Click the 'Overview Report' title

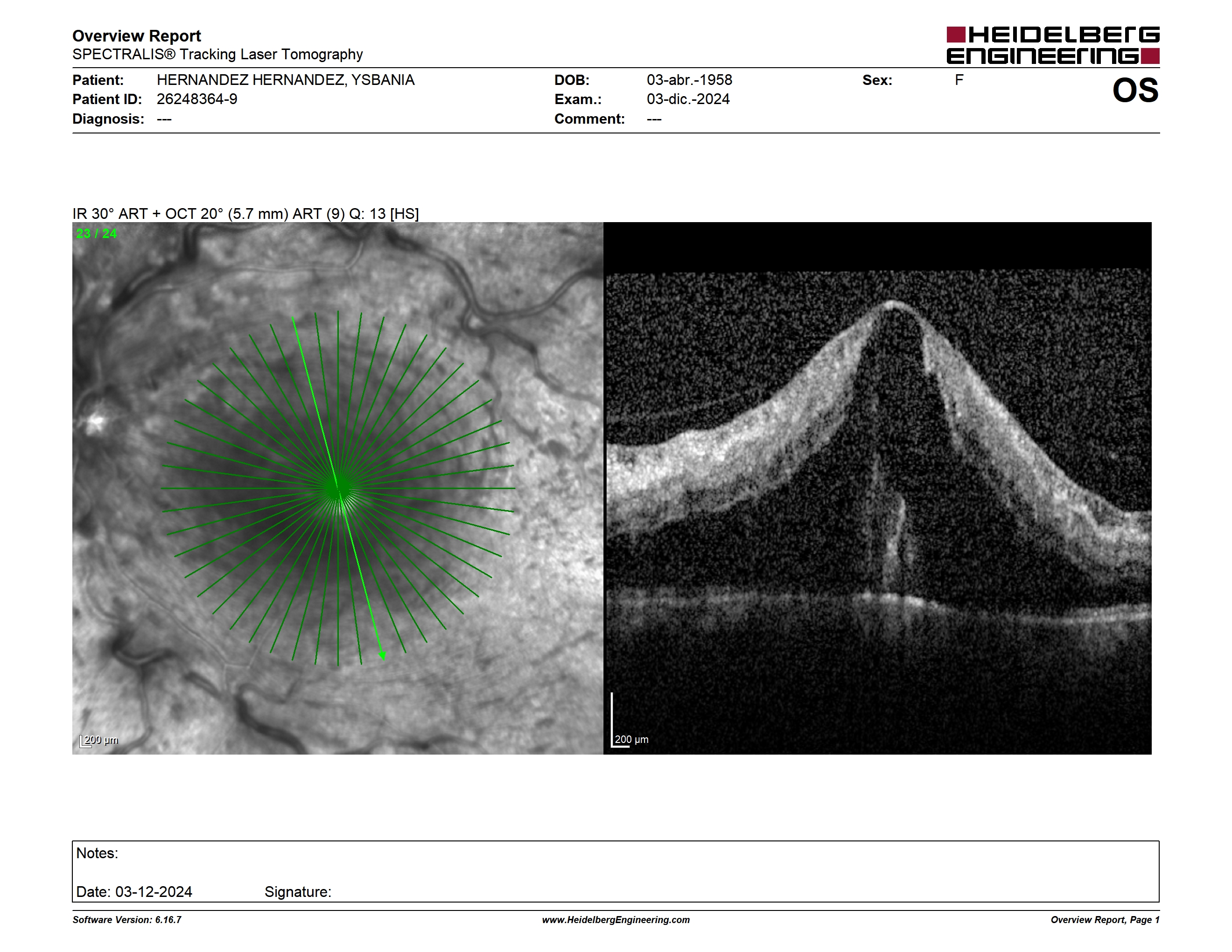click(137, 36)
